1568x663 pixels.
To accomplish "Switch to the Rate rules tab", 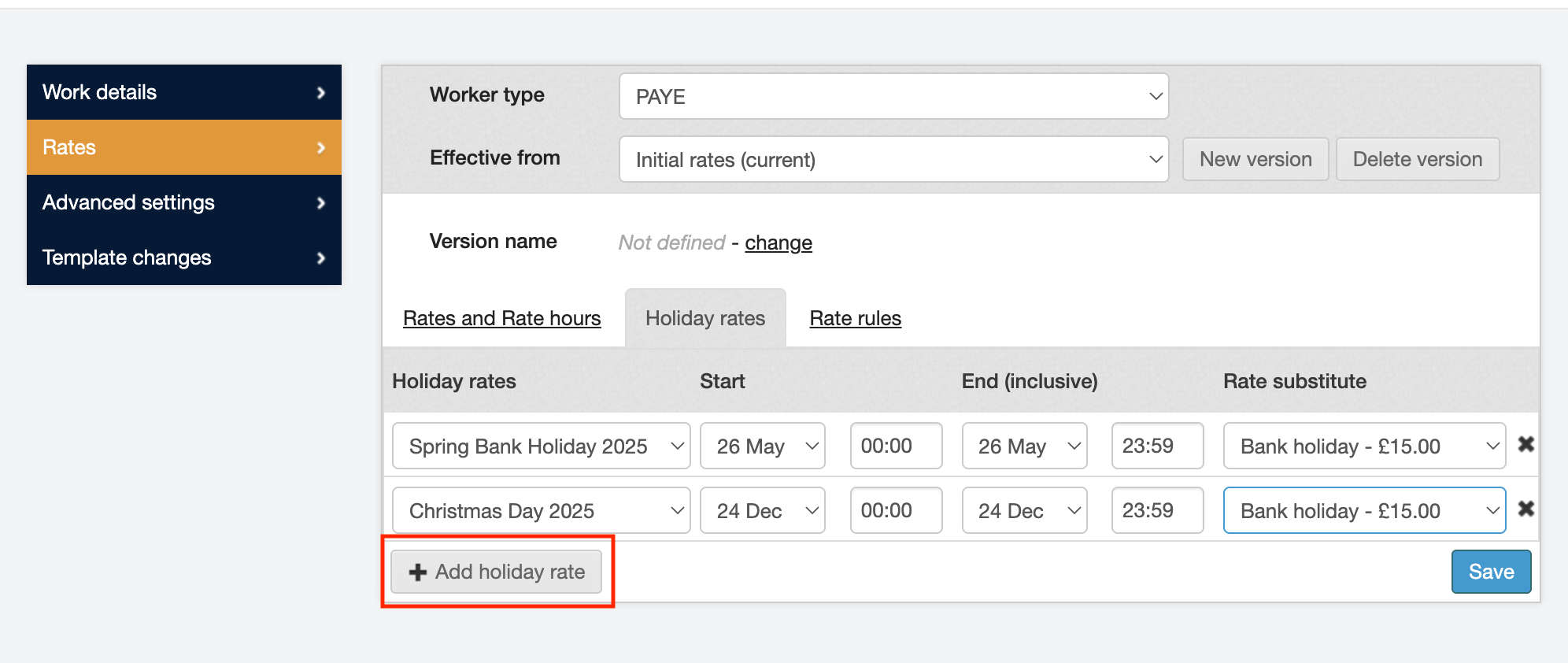I will [x=855, y=318].
